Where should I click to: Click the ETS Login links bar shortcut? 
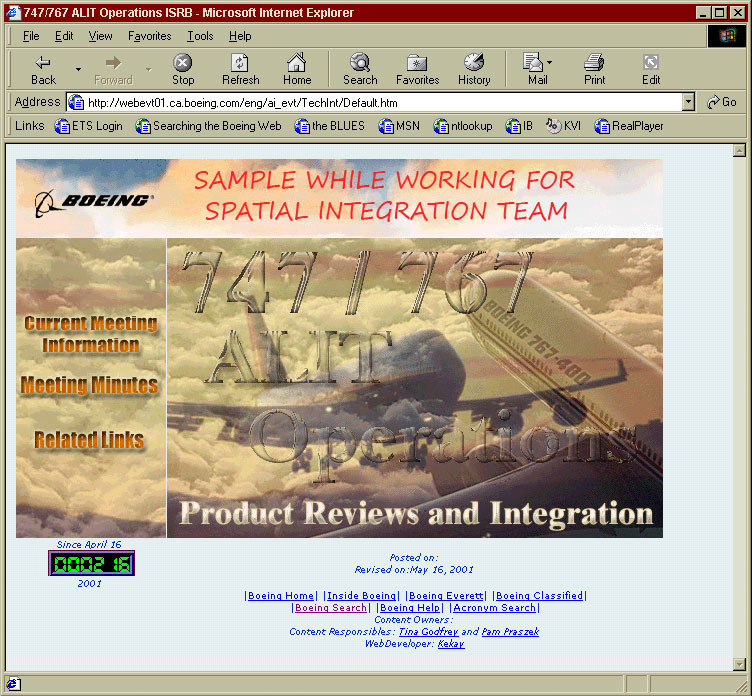88,126
